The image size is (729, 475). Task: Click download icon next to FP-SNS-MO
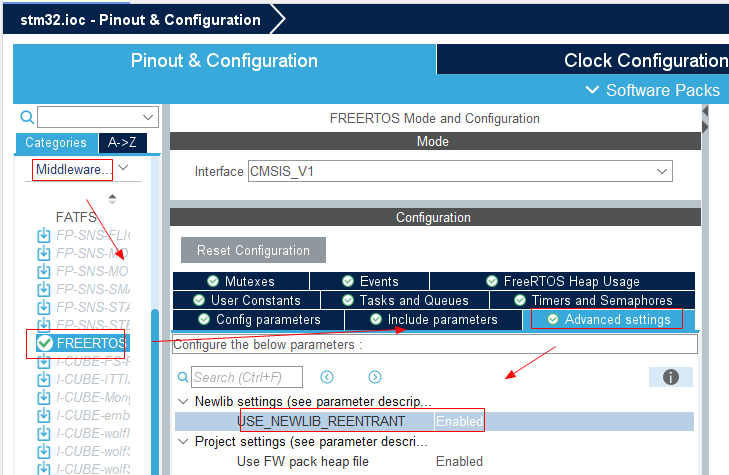click(44, 271)
